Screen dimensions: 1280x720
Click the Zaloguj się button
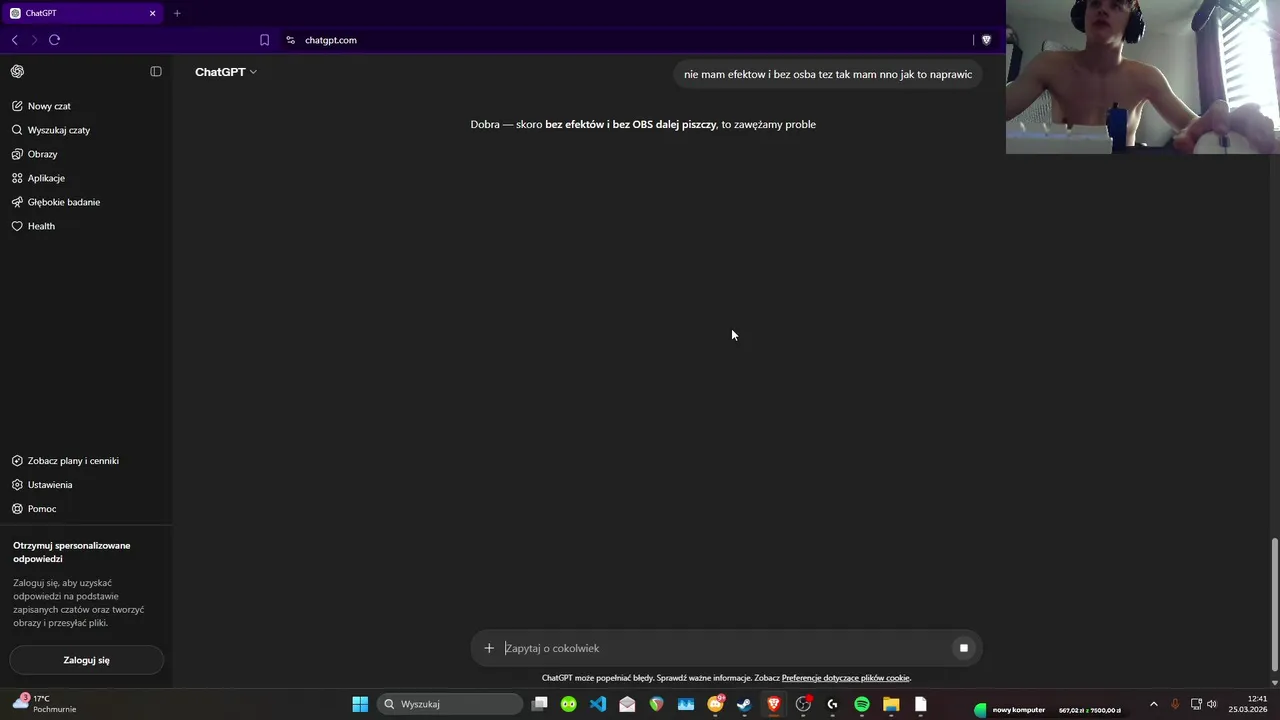pos(86,660)
